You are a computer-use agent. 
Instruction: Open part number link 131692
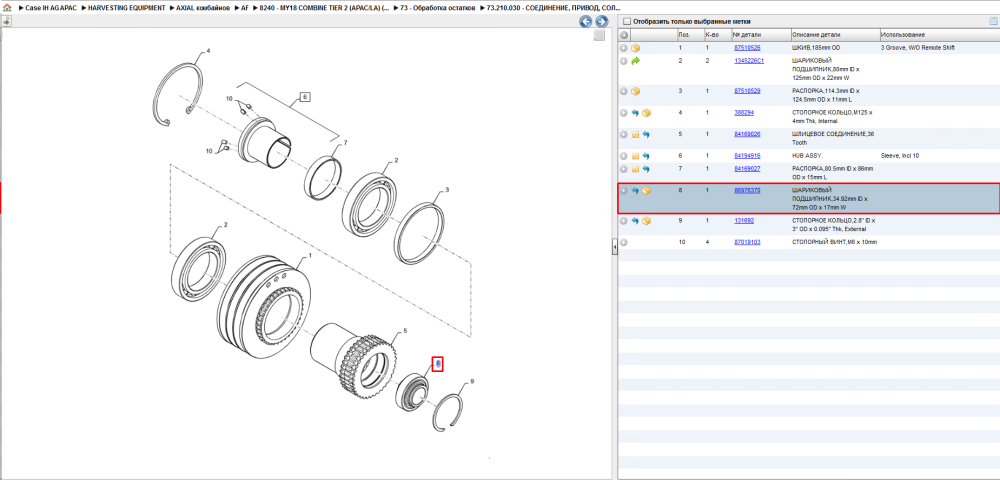[744, 221]
